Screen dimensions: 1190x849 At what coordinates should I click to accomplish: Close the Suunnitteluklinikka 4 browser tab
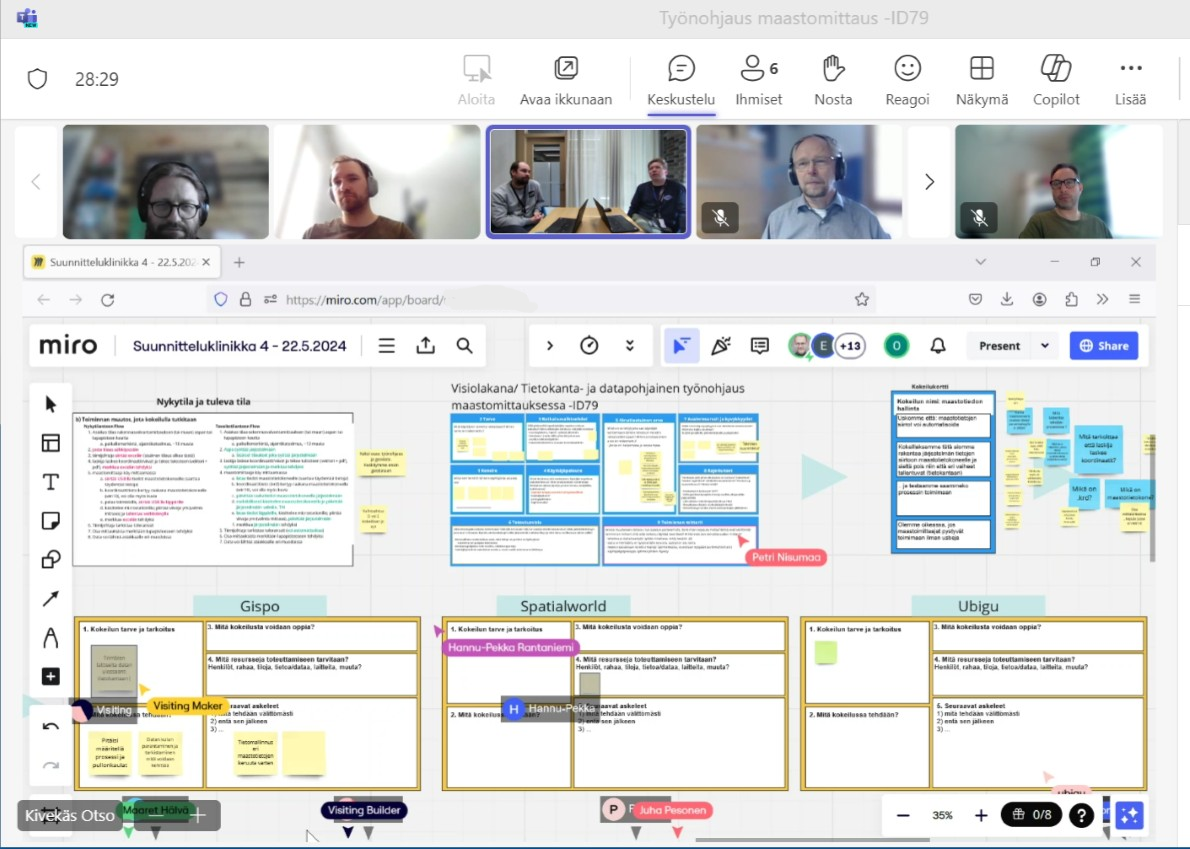point(206,262)
